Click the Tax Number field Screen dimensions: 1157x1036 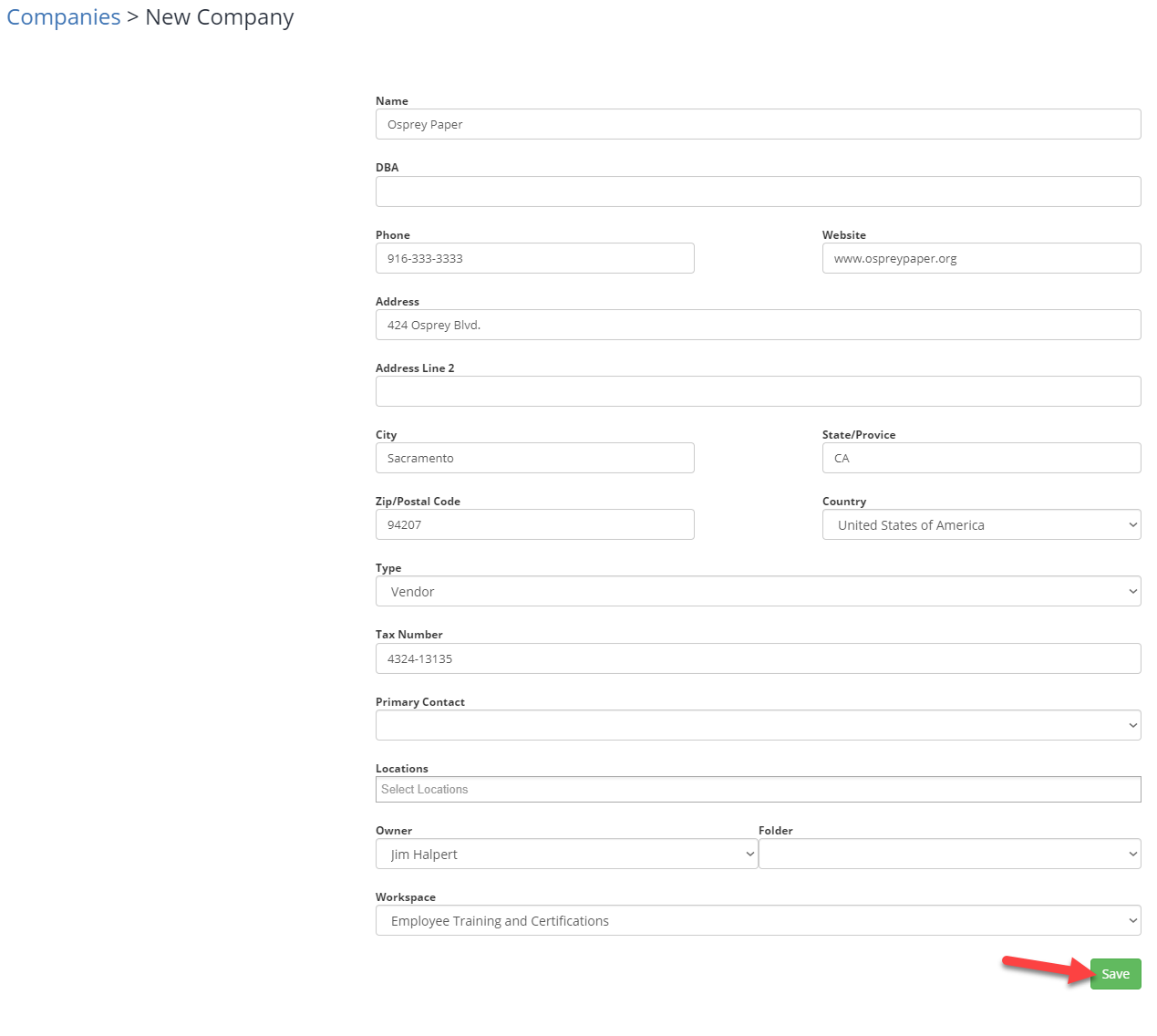(758, 658)
